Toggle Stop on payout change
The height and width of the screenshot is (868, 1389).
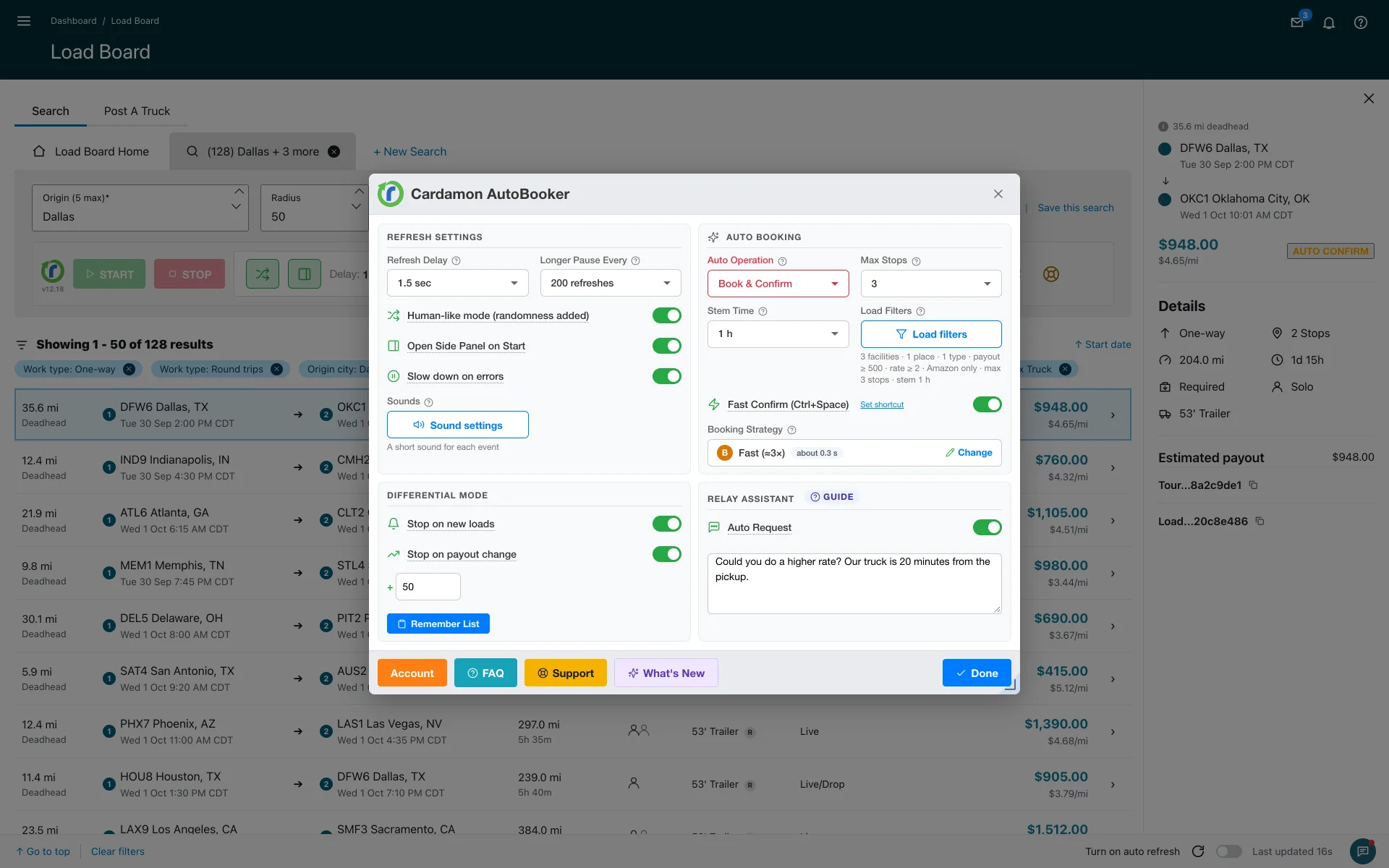click(667, 554)
